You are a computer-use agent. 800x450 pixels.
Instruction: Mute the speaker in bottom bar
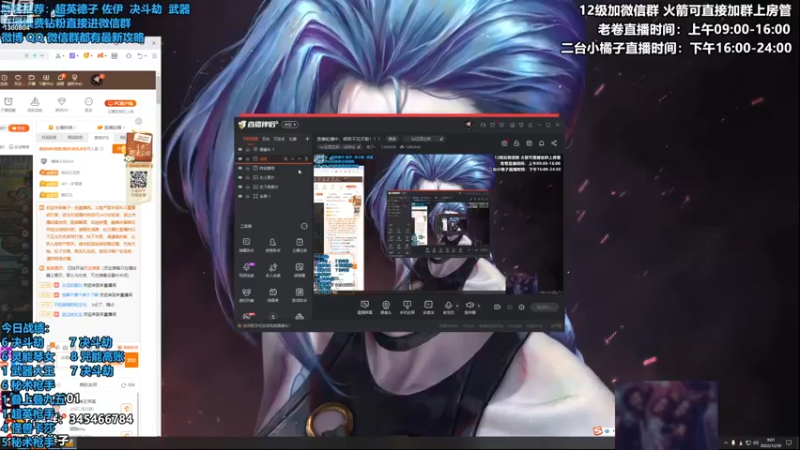tap(469, 307)
